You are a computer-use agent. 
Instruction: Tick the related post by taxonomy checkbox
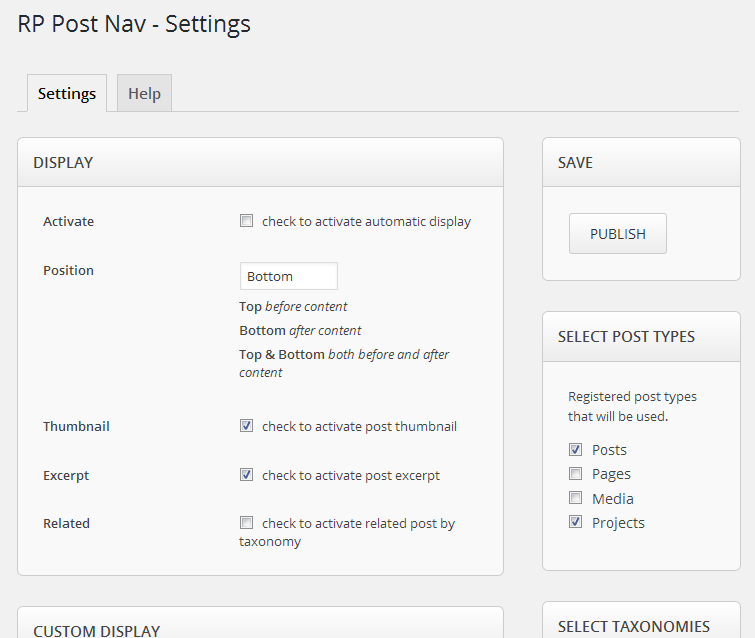247,523
